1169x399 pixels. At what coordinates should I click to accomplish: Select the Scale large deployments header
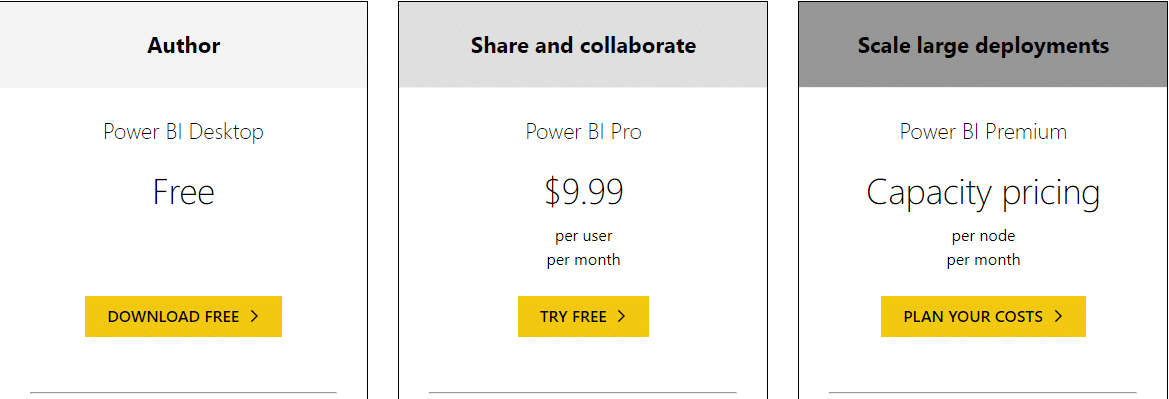pyautogui.click(x=983, y=45)
